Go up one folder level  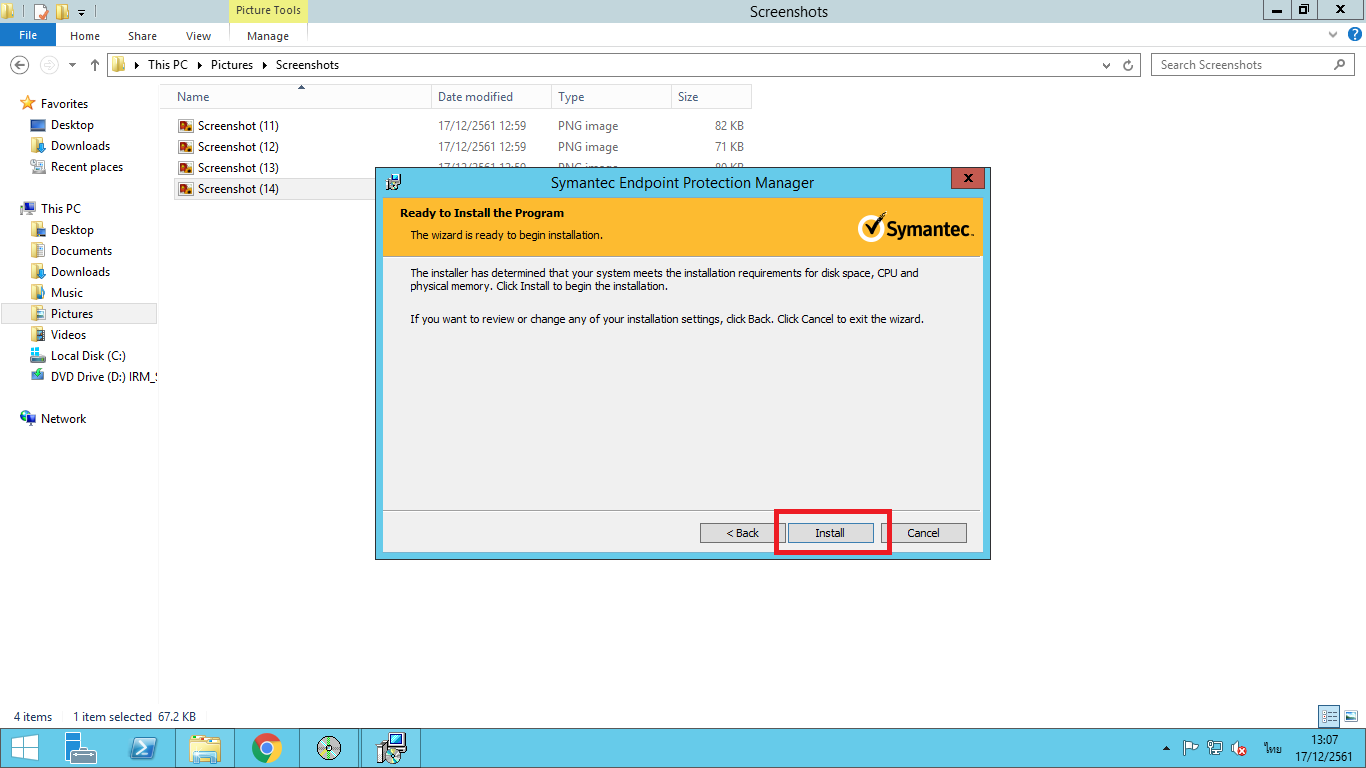click(95, 65)
